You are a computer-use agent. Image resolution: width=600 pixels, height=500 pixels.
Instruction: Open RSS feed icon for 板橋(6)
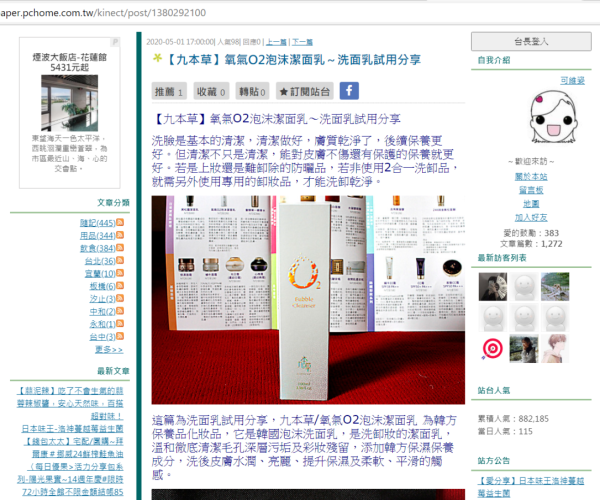coord(120,285)
